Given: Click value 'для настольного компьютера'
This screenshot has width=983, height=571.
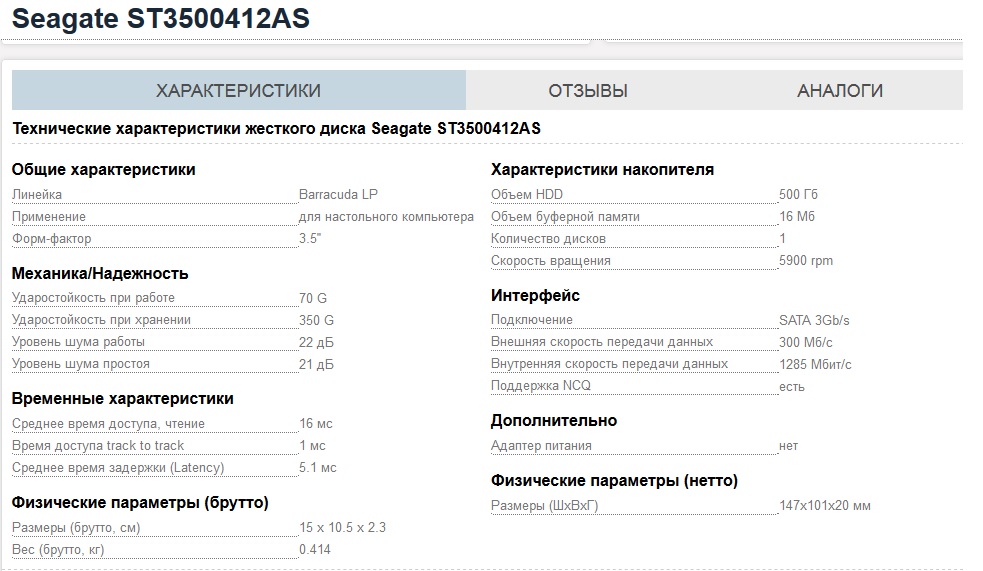Looking at the screenshot, I should click(x=386, y=217).
